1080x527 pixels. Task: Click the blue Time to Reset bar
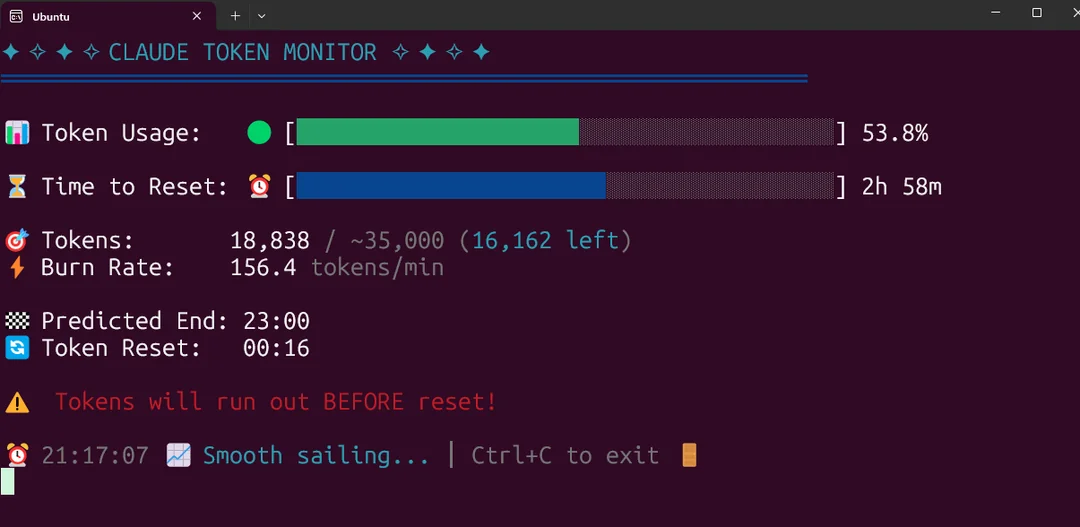point(450,186)
